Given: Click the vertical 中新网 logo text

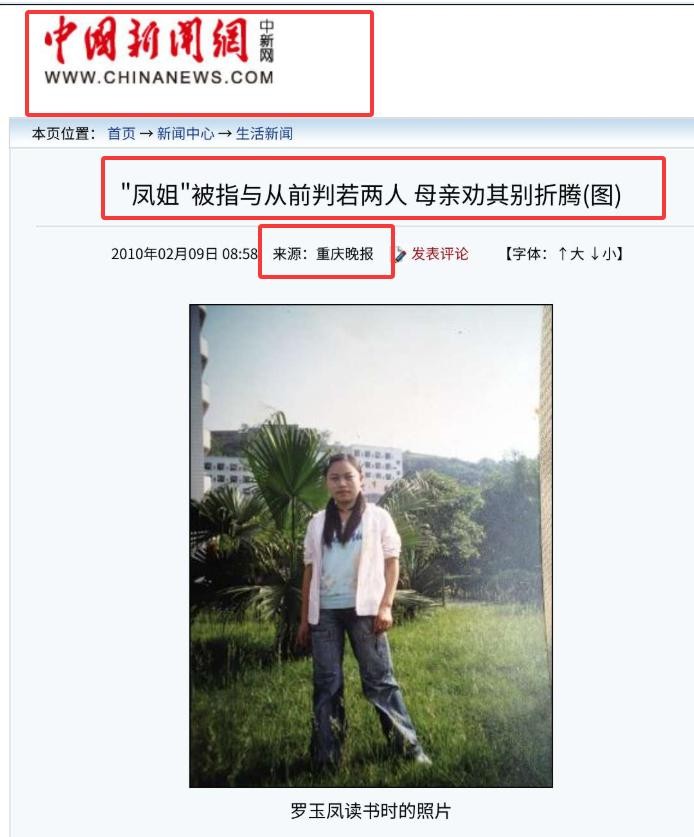Looking at the screenshot, I should (266, 41).
